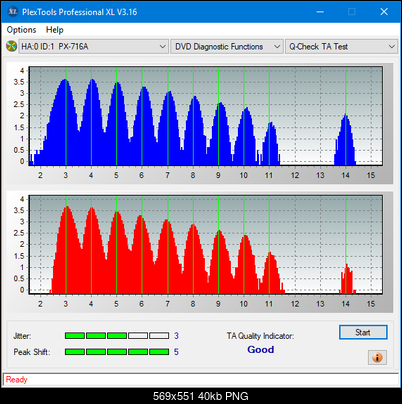Click the 'Jitter:' label

click(22, 336)
